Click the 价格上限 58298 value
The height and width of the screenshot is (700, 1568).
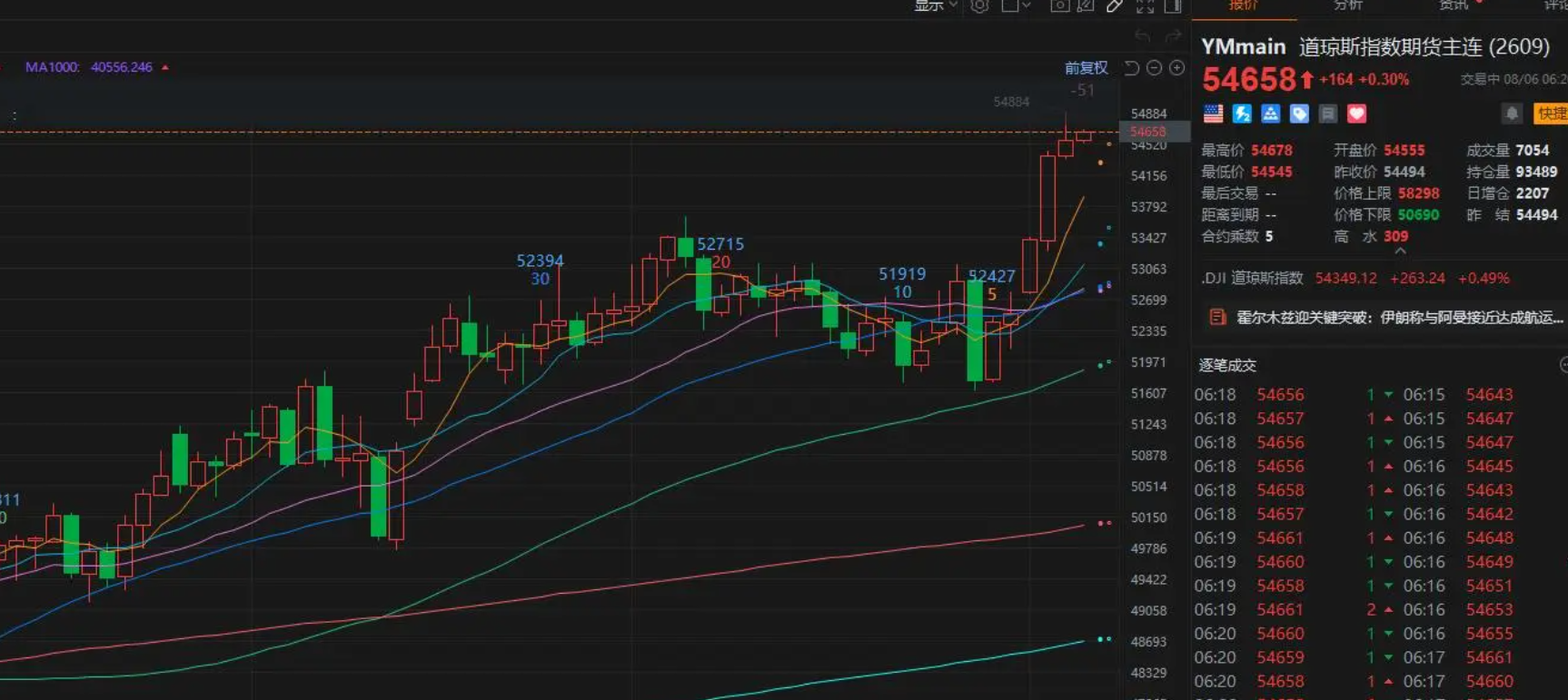1418,193
